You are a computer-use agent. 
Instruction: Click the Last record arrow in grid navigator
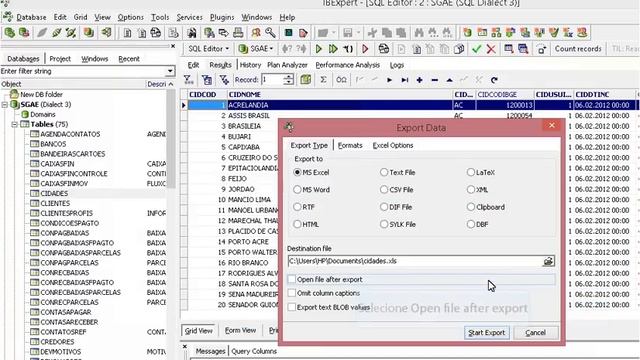point(404,80)
